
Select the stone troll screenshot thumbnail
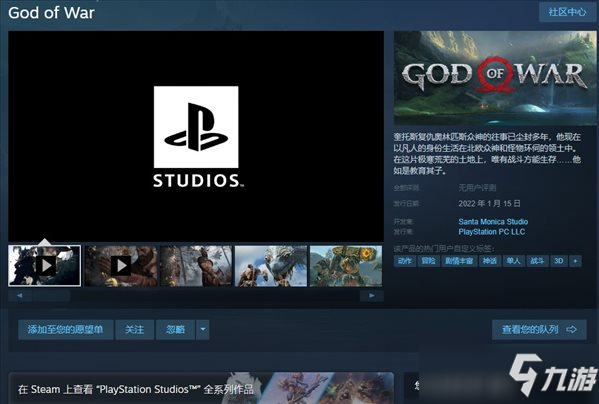pos(346,266)
